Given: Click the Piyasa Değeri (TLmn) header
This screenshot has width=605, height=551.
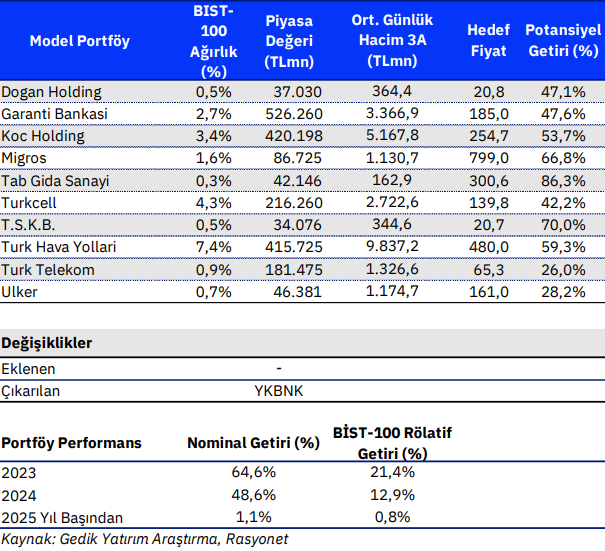Looking at the screenshot, I should pyautogui.click(x=289, y=41).
